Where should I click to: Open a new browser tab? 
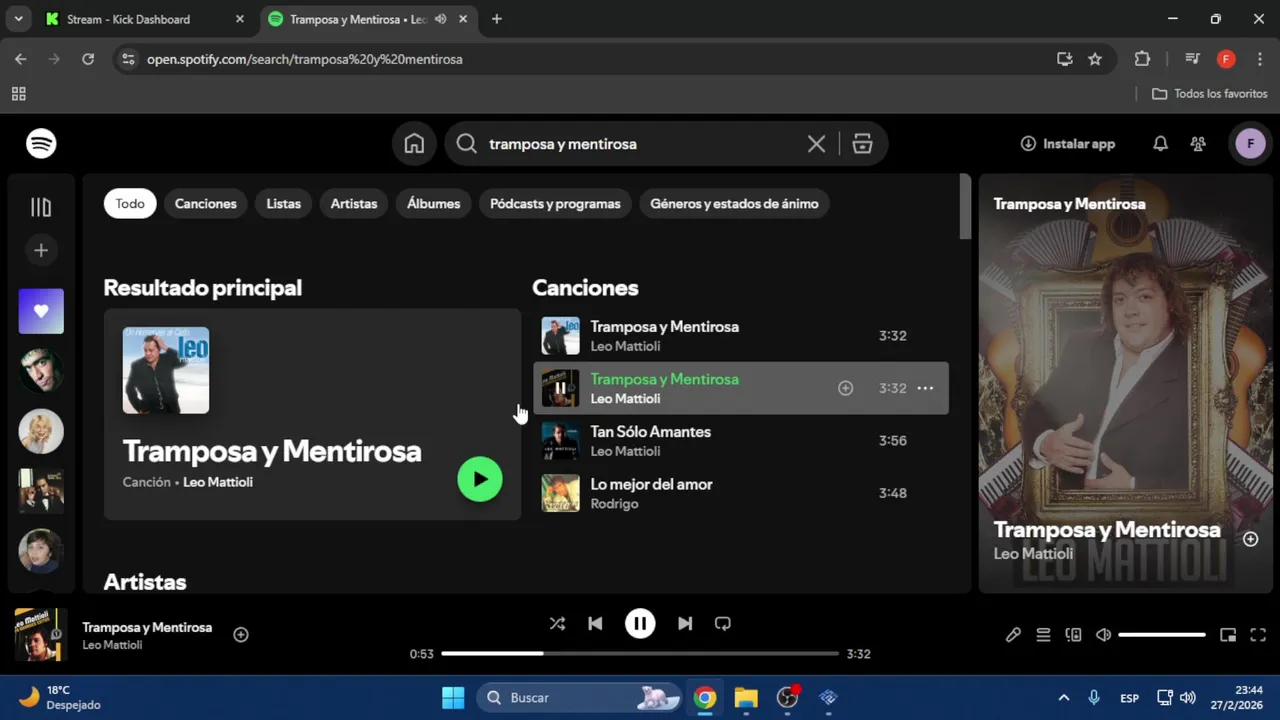click(497, 19)
